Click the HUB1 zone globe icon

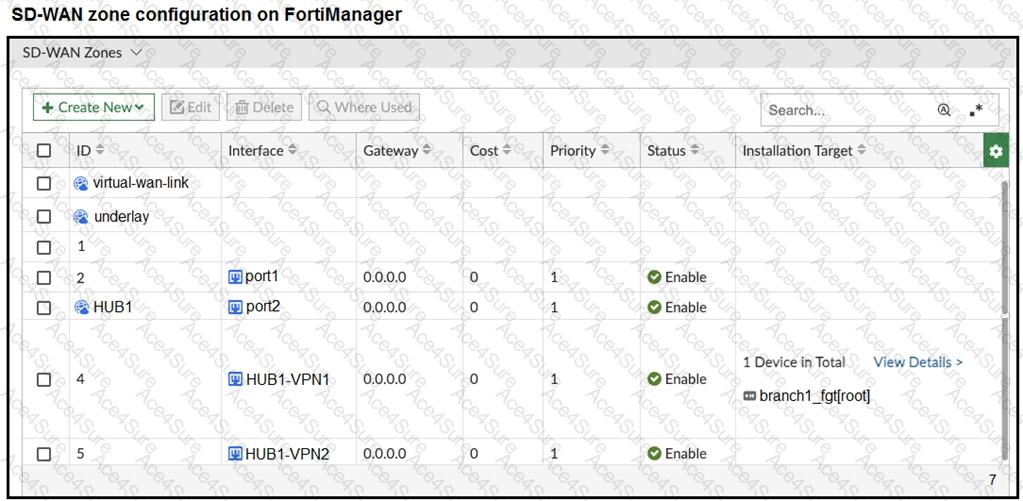pyautogui.click(x=81, y=307)
